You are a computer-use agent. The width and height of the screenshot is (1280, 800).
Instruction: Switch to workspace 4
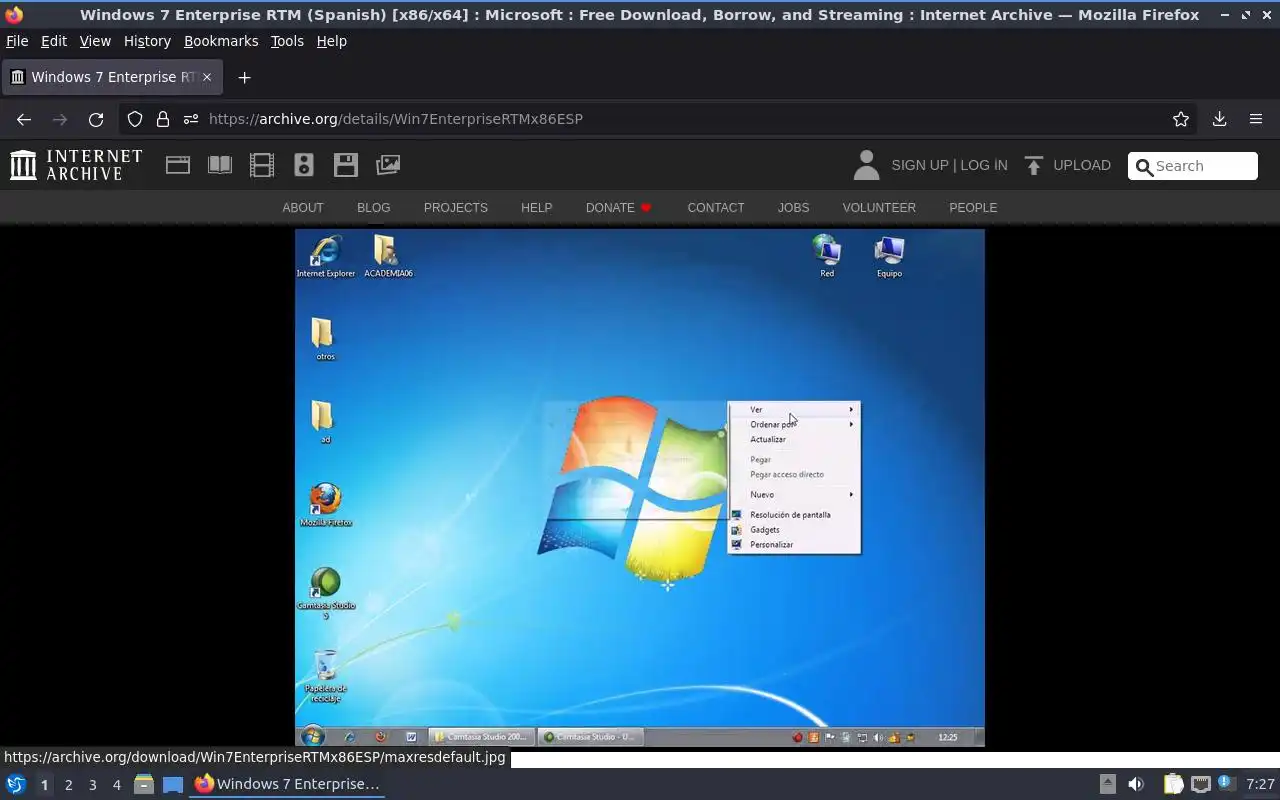[117, 785]
